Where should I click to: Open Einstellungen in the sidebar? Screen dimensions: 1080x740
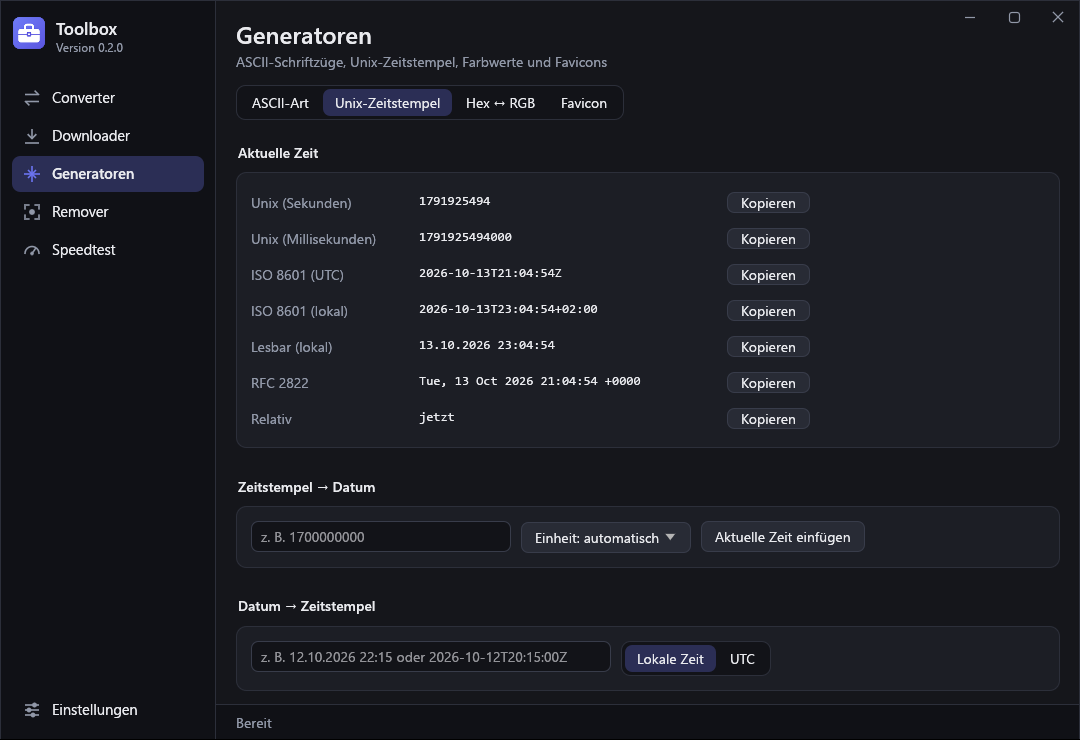[x=108, y=710]
